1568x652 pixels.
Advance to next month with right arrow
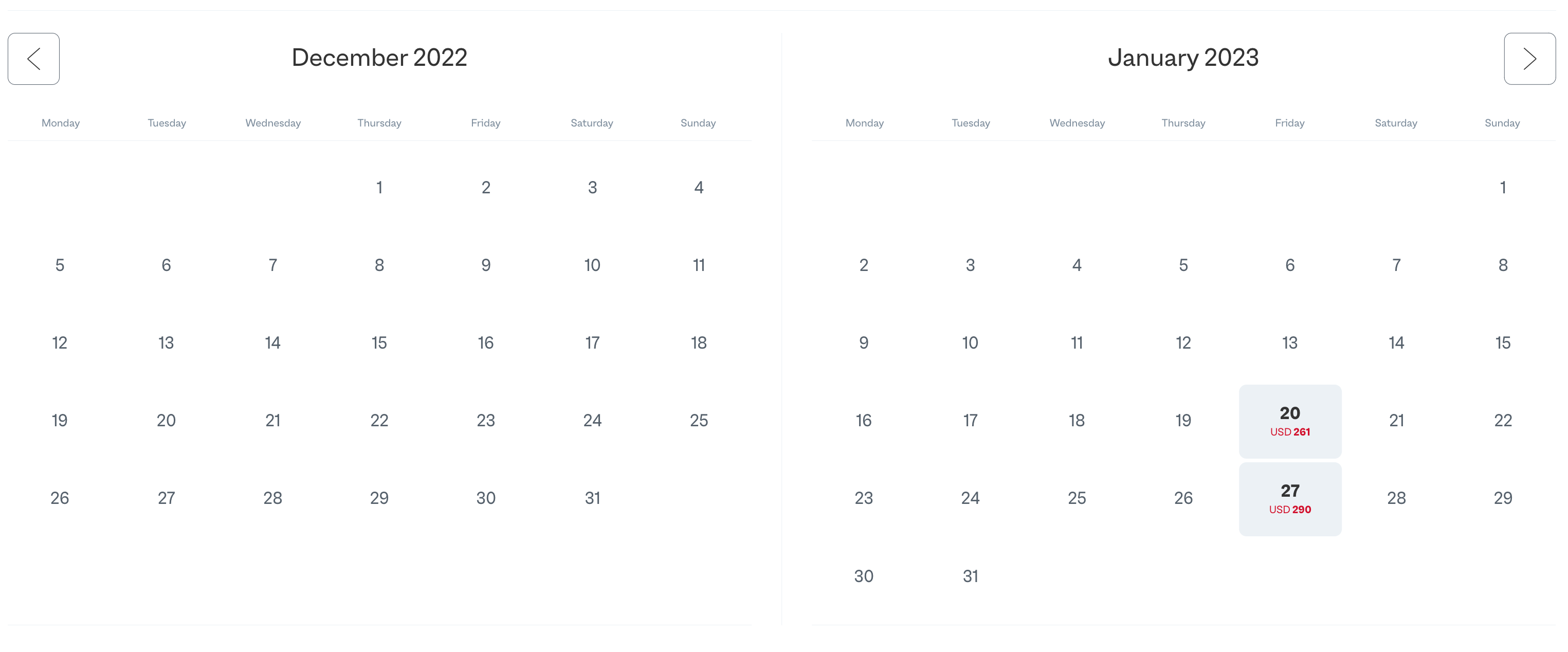[x=1529, y=59]
